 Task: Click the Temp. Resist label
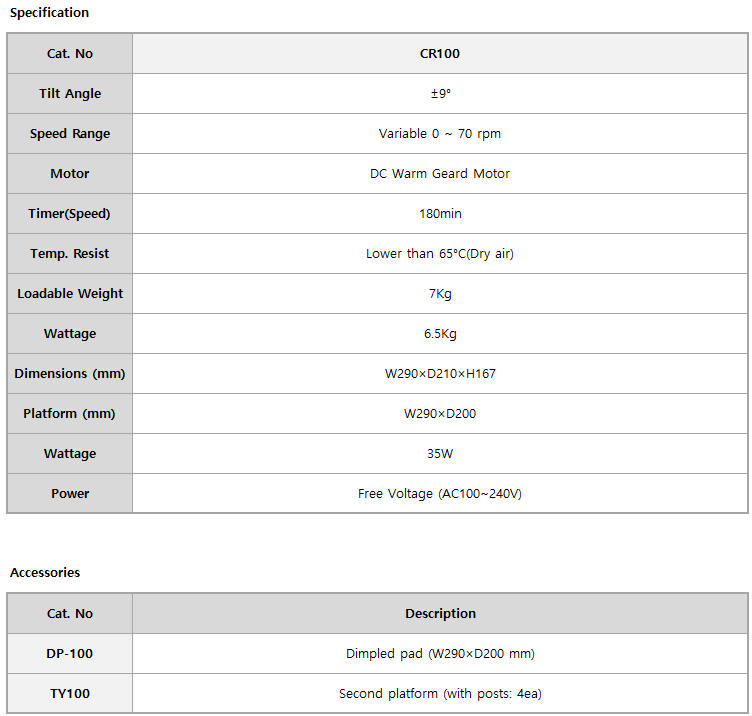70,253
